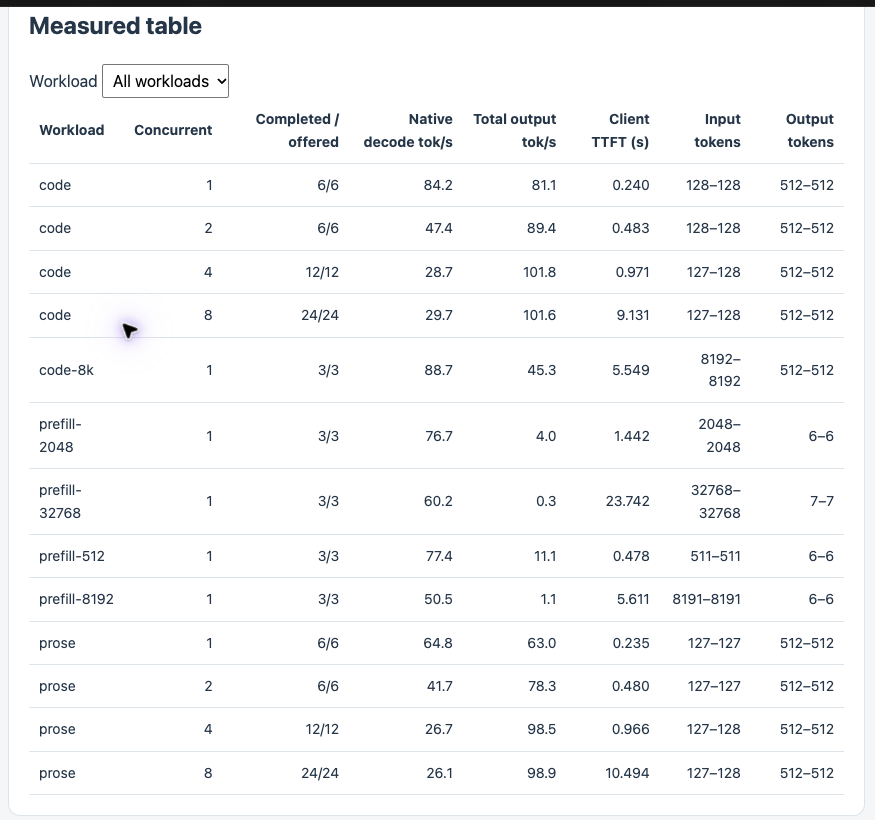Select native decode value 29.7
Screen dimensions: 875x820
pos(439,315)
